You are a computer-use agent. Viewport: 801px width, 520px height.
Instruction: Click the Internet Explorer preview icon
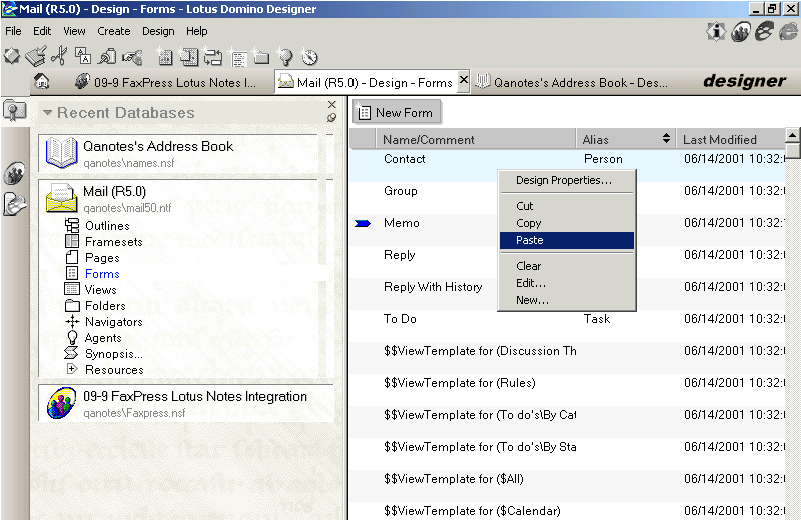pos(765,32)
